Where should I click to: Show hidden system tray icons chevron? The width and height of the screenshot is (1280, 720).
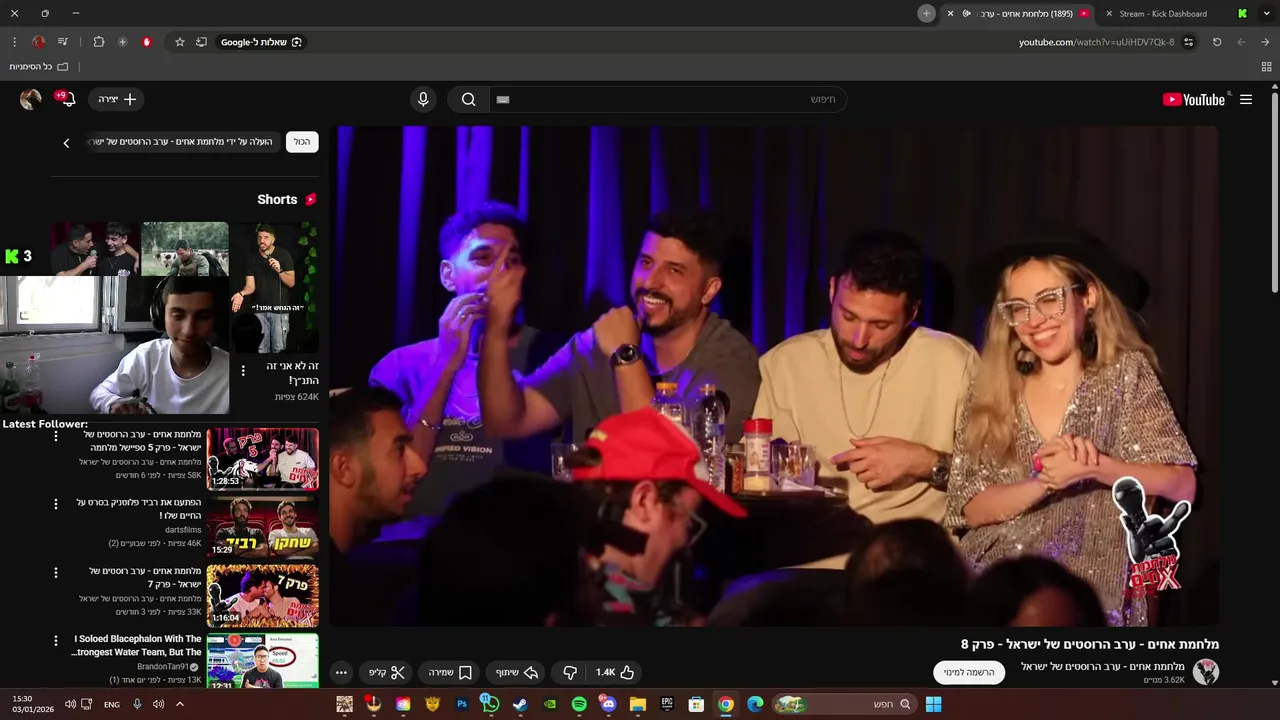[x=180, y=705]
